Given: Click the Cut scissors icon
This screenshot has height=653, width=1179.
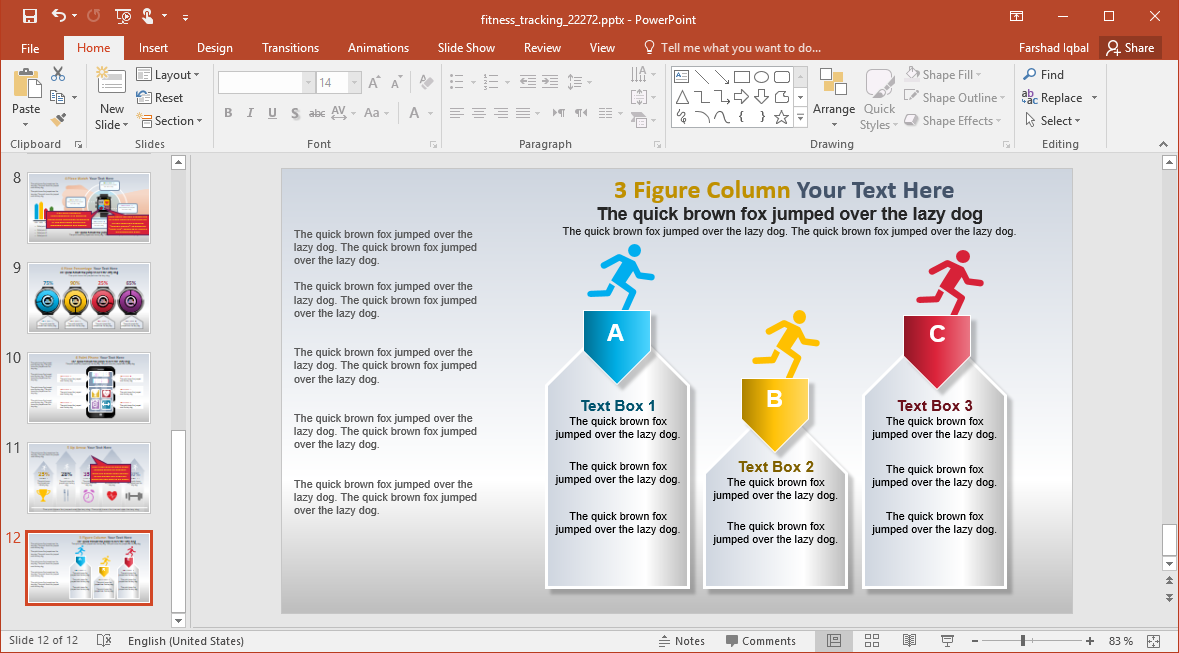Looking at the screenshot, I should coord(58,74).
